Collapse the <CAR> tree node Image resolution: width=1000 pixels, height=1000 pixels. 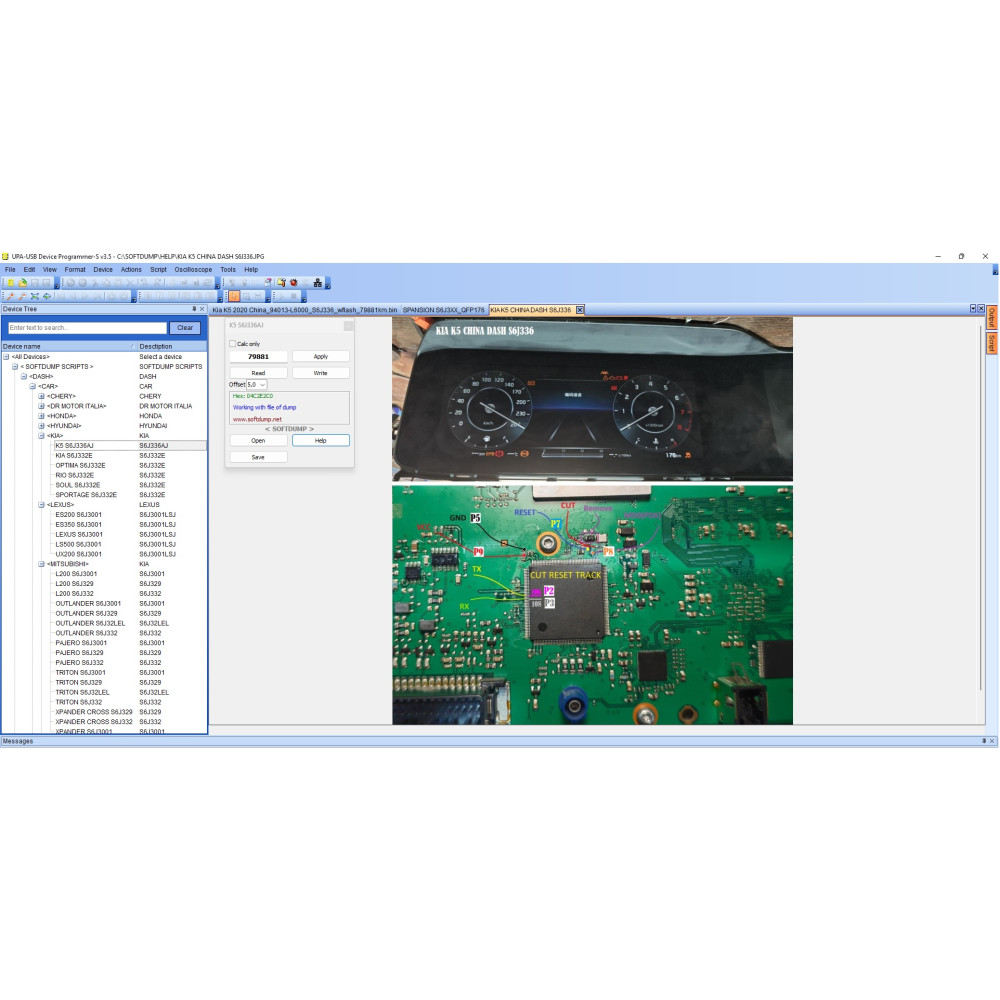33,386
